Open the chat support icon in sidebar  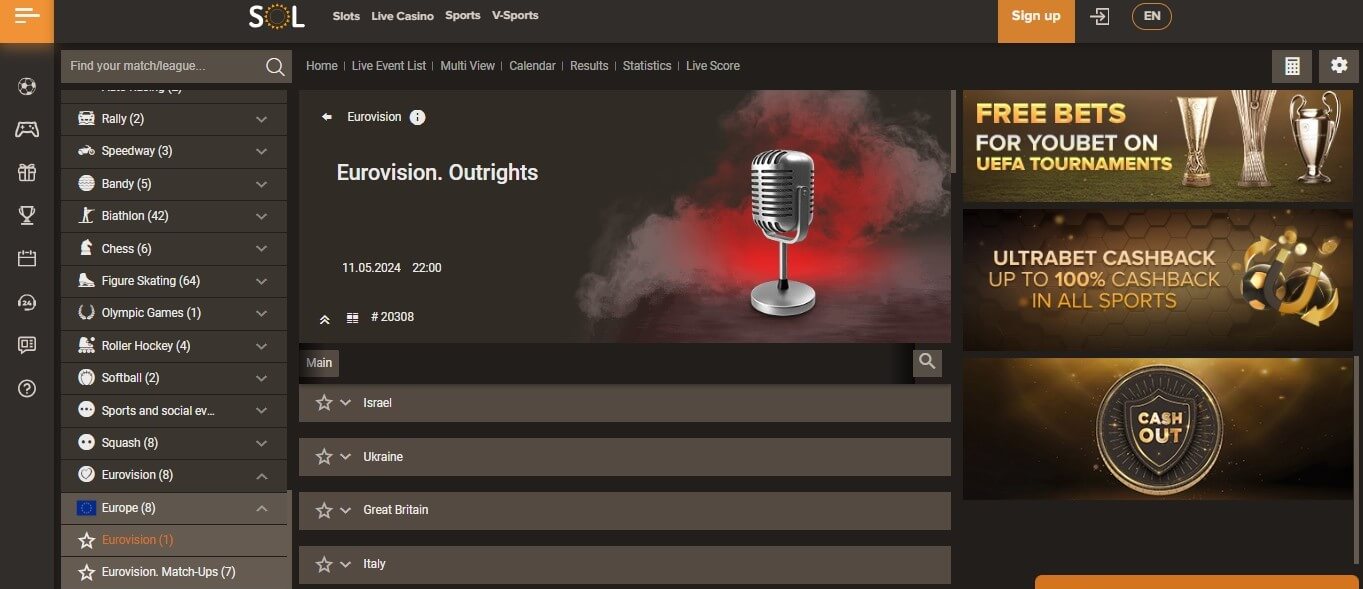[27, 345]
